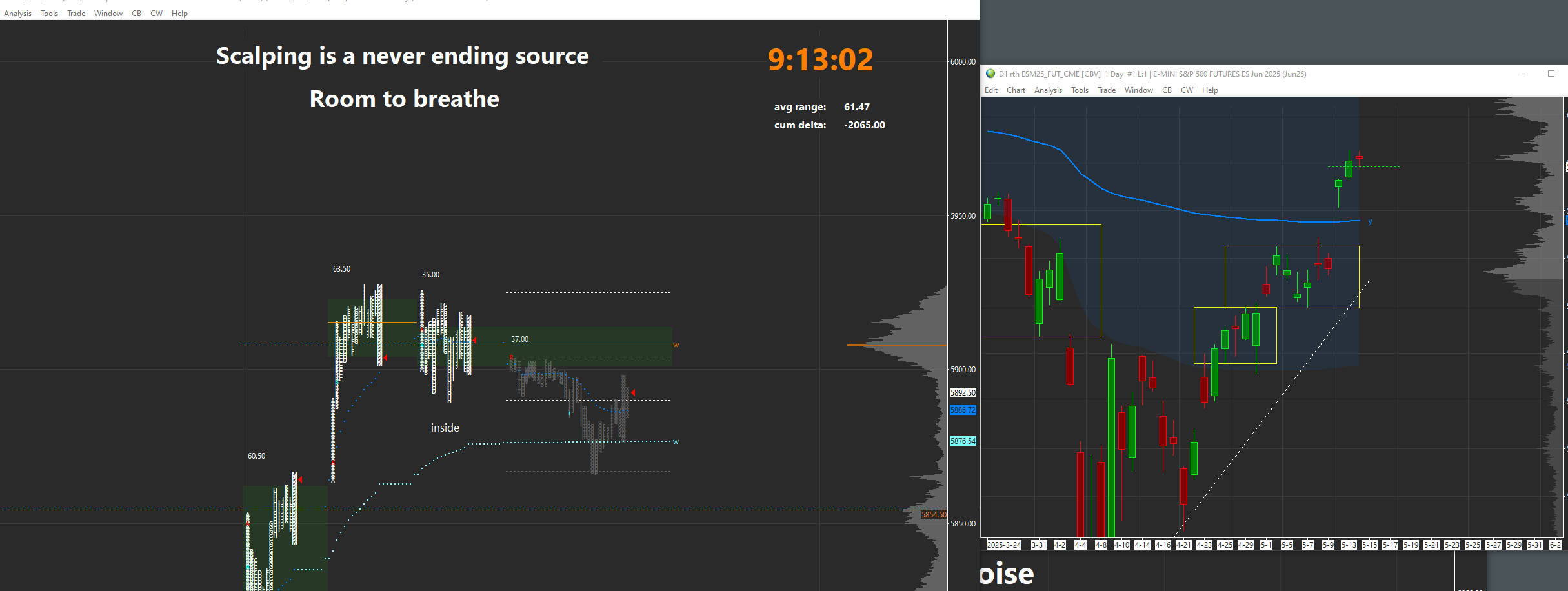Click the orange 9:13:02 clock readout
This screenshot has height=591, width=1568.
820,60
